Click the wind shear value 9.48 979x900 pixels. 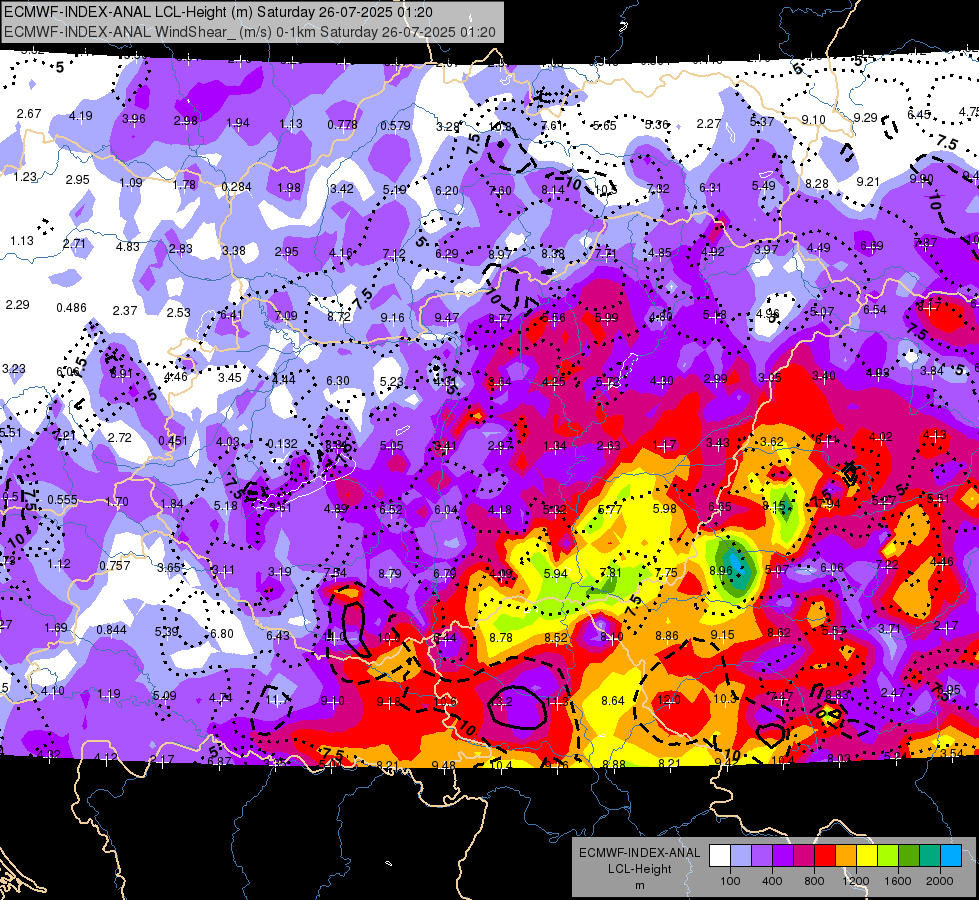tap(443, 764)
